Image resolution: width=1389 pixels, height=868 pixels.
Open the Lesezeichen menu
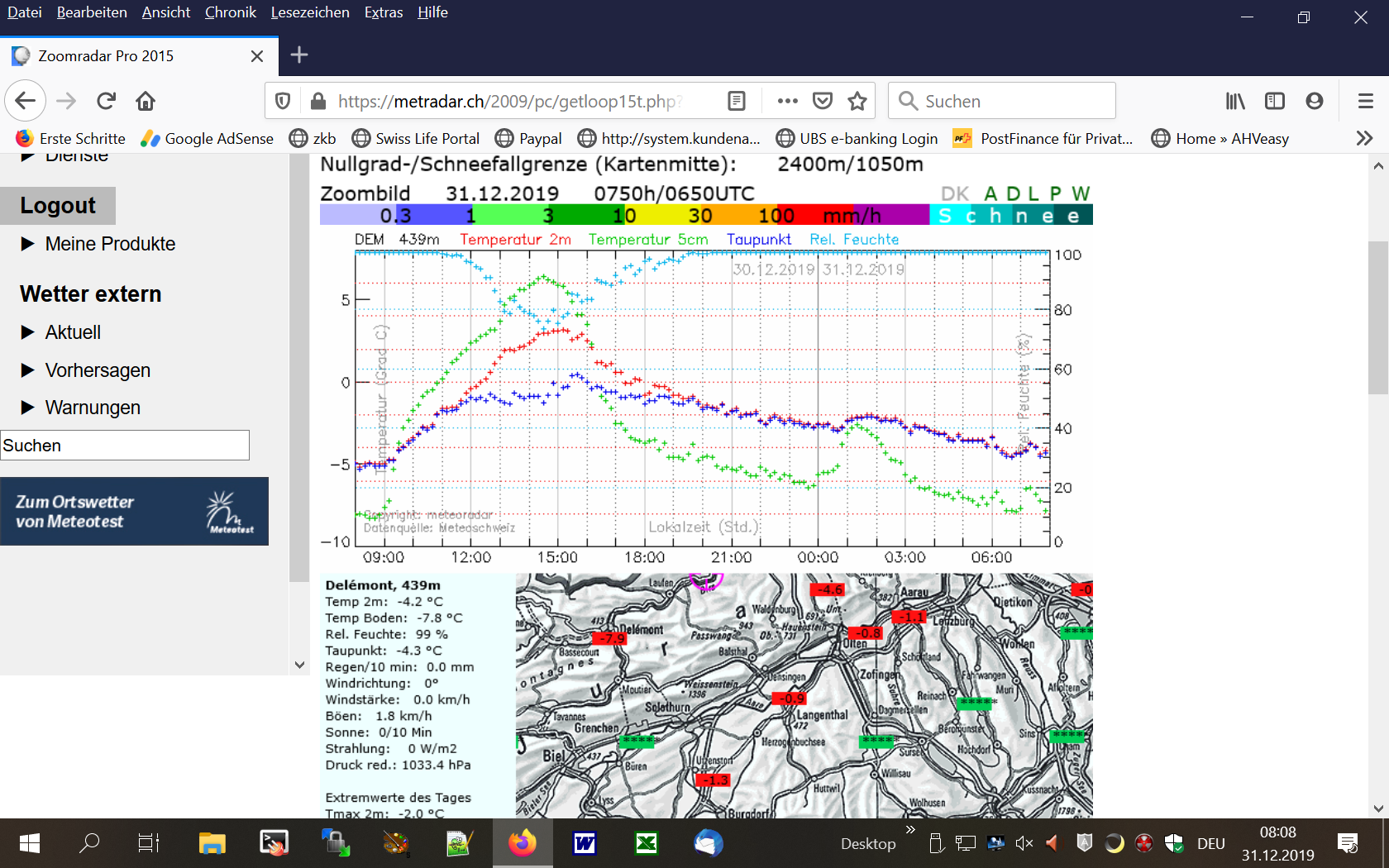click(309, 12)
